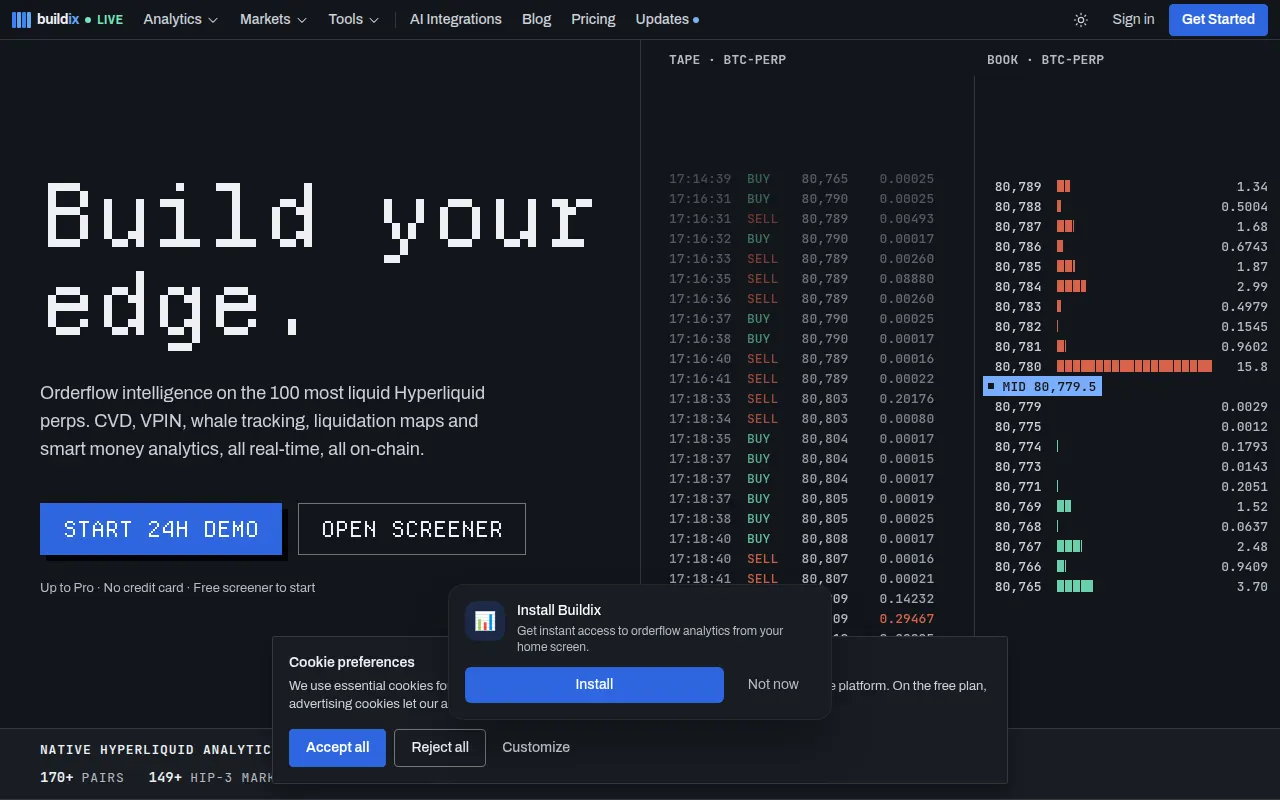Click the 17:18:40 BUY 80,808 trade row
The height and width of the screenshot is (800, 1280).
point(801,539)
